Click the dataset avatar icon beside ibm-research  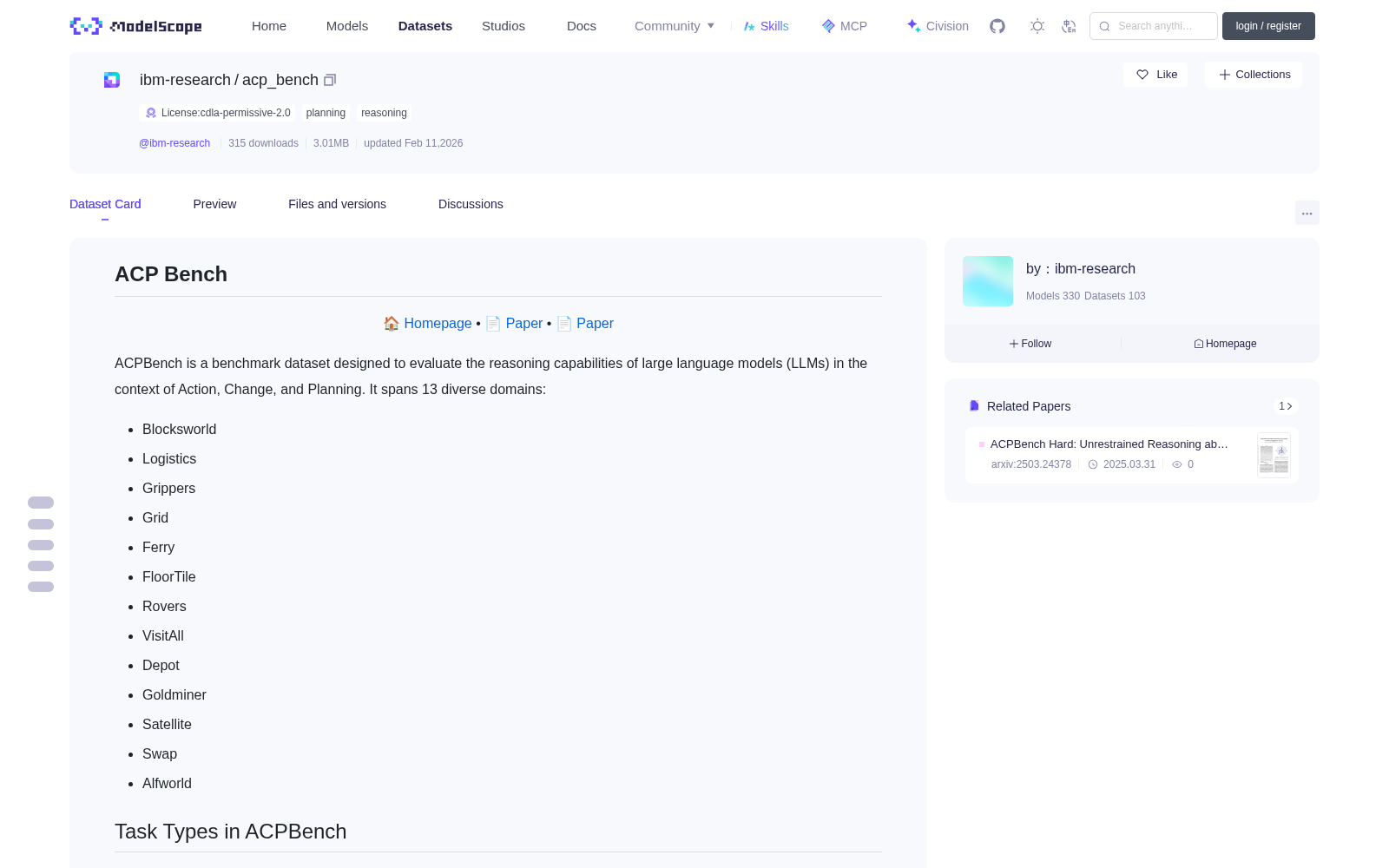point(112,80)
